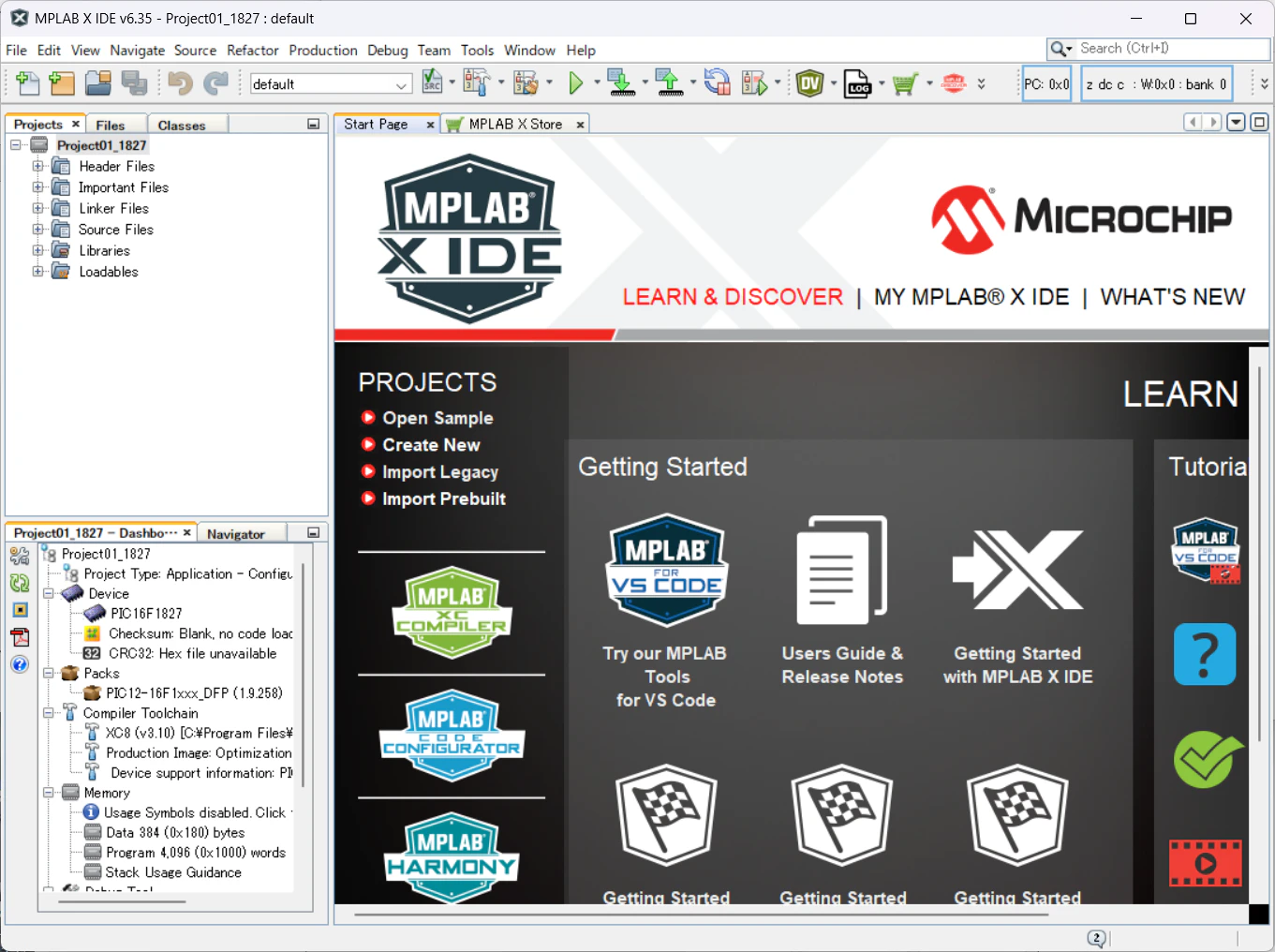Click Users Guide & Release Notes tile
This screenshot has height=952, width=1275.
point(842,602)
